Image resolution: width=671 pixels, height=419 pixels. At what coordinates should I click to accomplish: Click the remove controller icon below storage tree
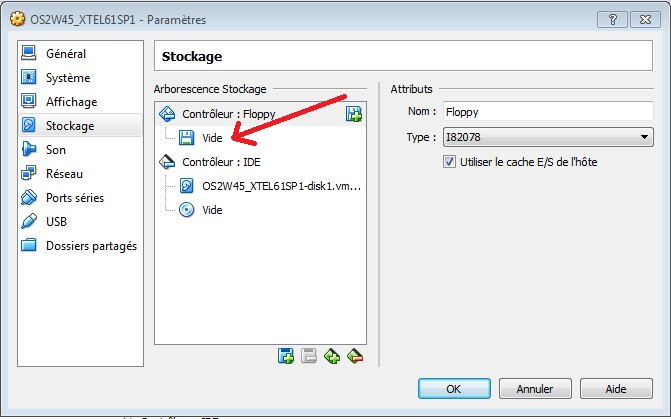354,356
